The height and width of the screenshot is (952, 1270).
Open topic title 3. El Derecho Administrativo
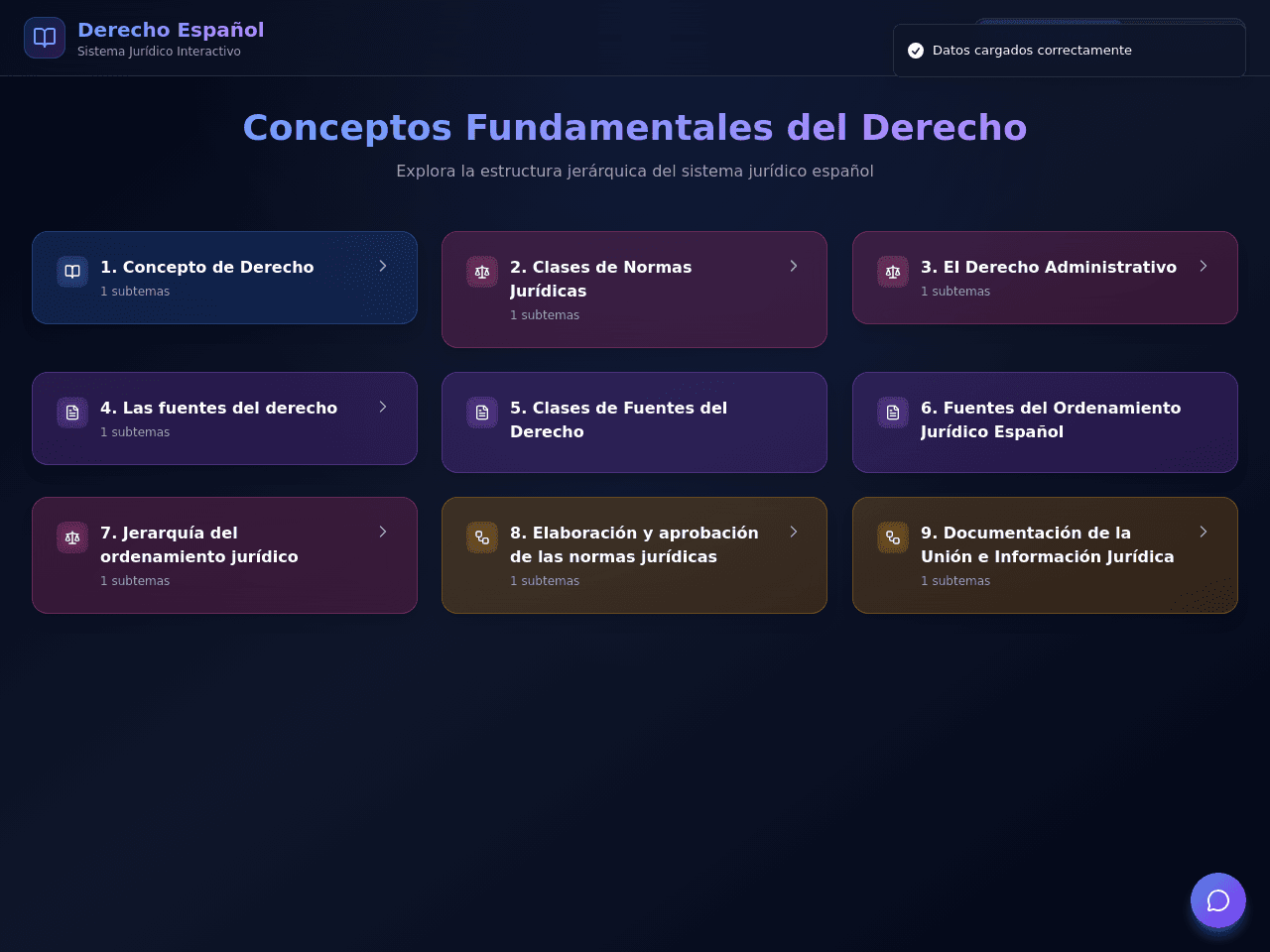pyautogui.click(x=1049, y=267)
